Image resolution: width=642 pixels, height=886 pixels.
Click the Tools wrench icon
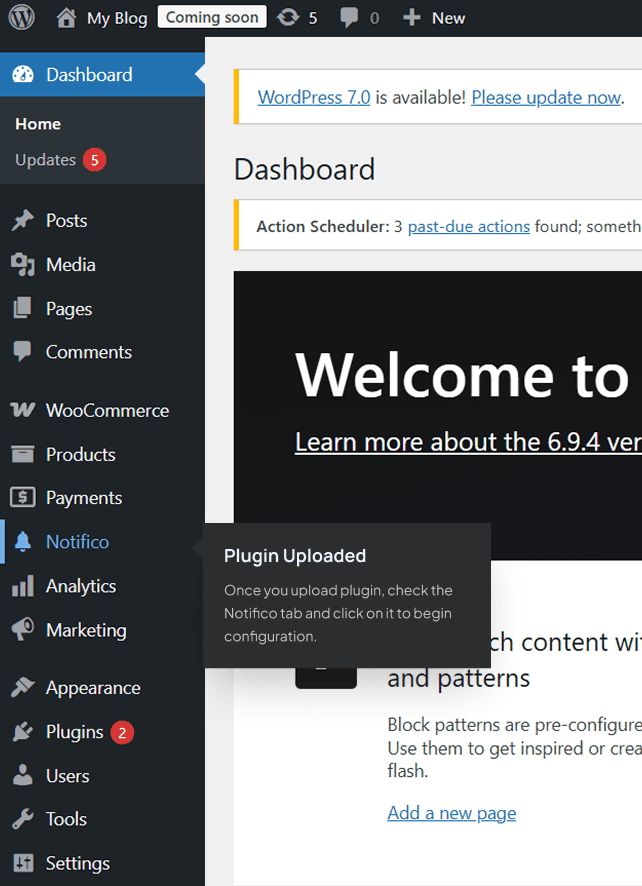[23, 819]
